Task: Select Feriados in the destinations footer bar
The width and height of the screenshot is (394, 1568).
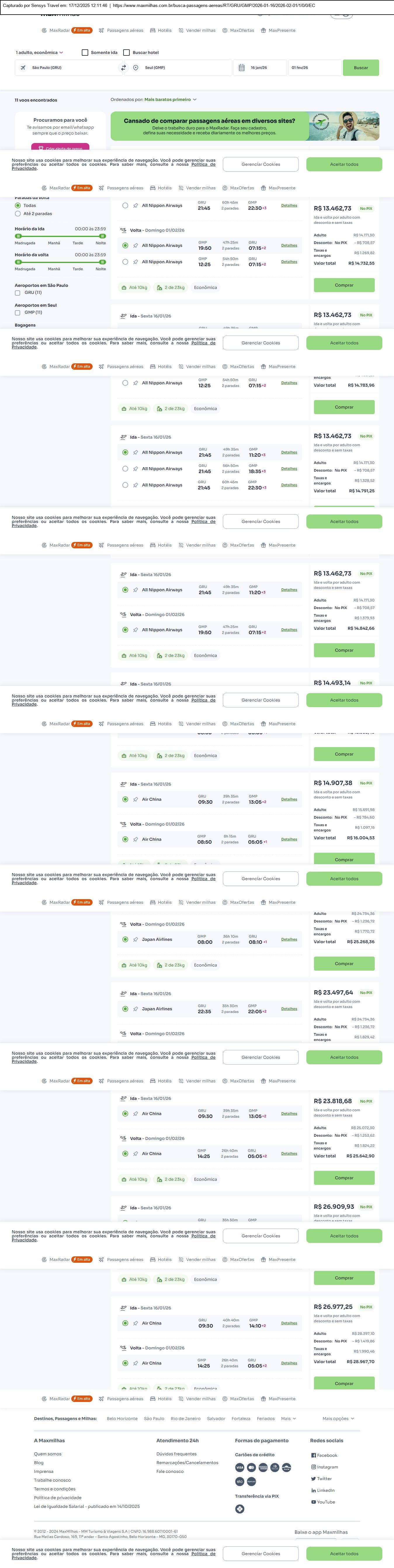Action: coord(265,1418)
